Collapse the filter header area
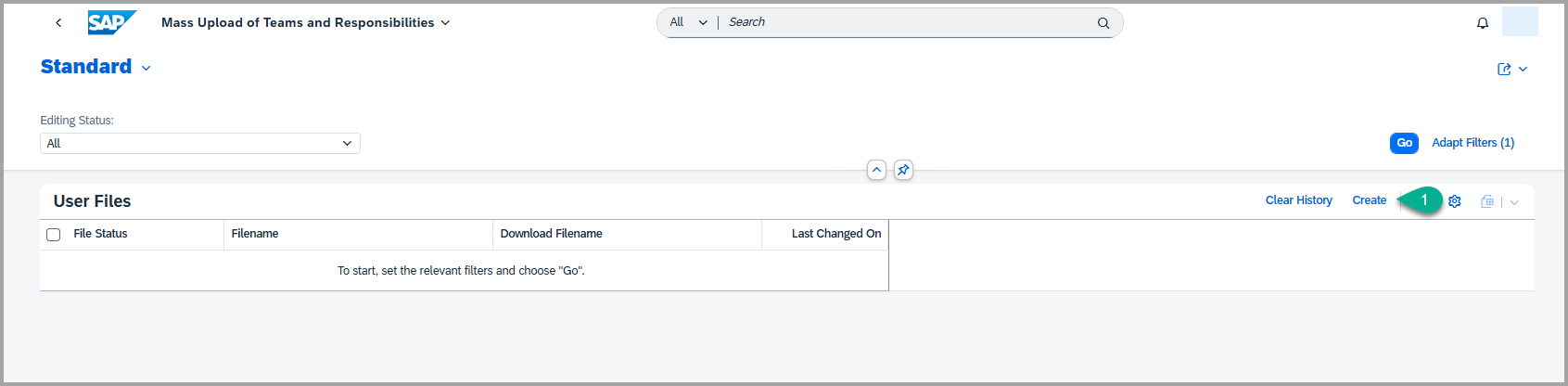 [x=876, y=170]
